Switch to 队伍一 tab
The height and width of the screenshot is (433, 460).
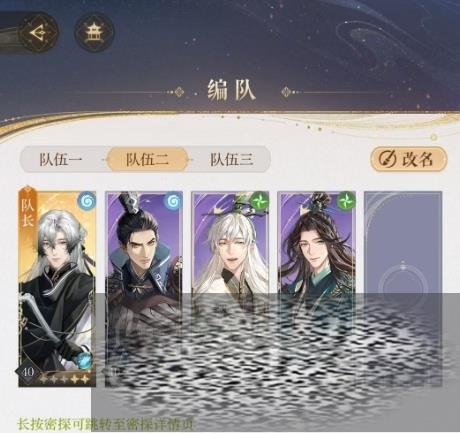coord(61,159)
